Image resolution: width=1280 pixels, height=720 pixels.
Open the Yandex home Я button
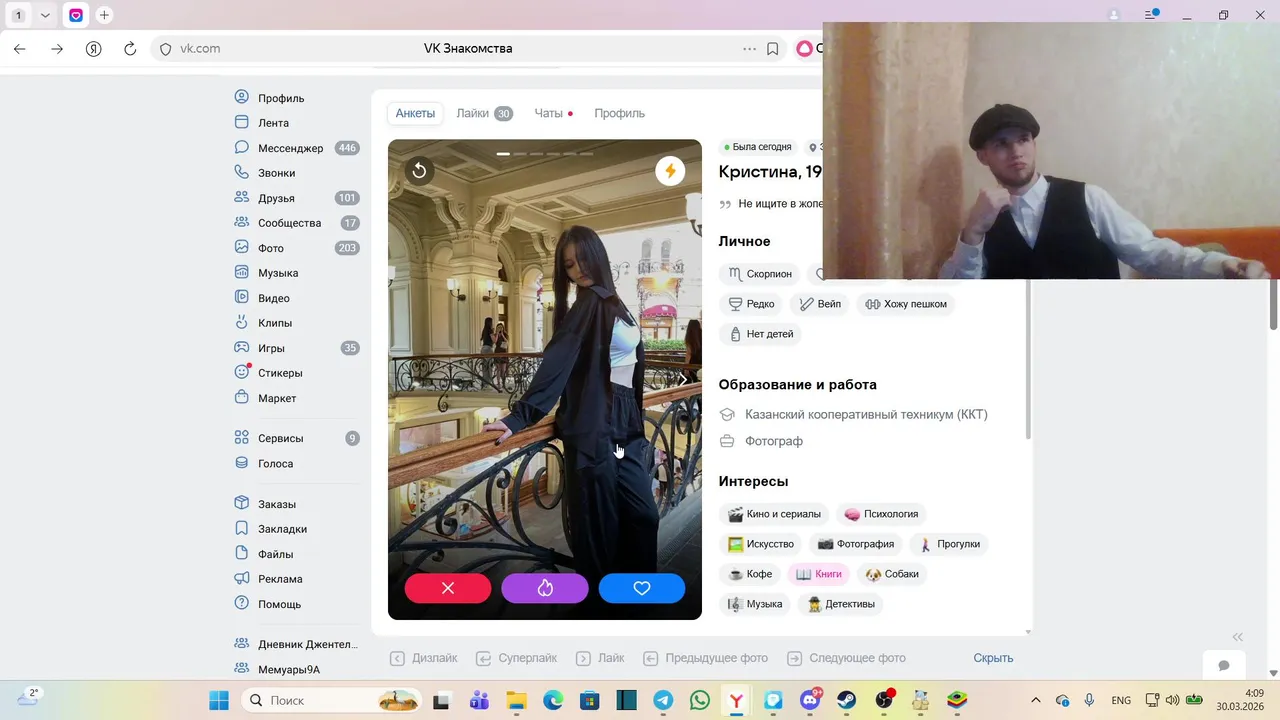(x=93, y=48)
